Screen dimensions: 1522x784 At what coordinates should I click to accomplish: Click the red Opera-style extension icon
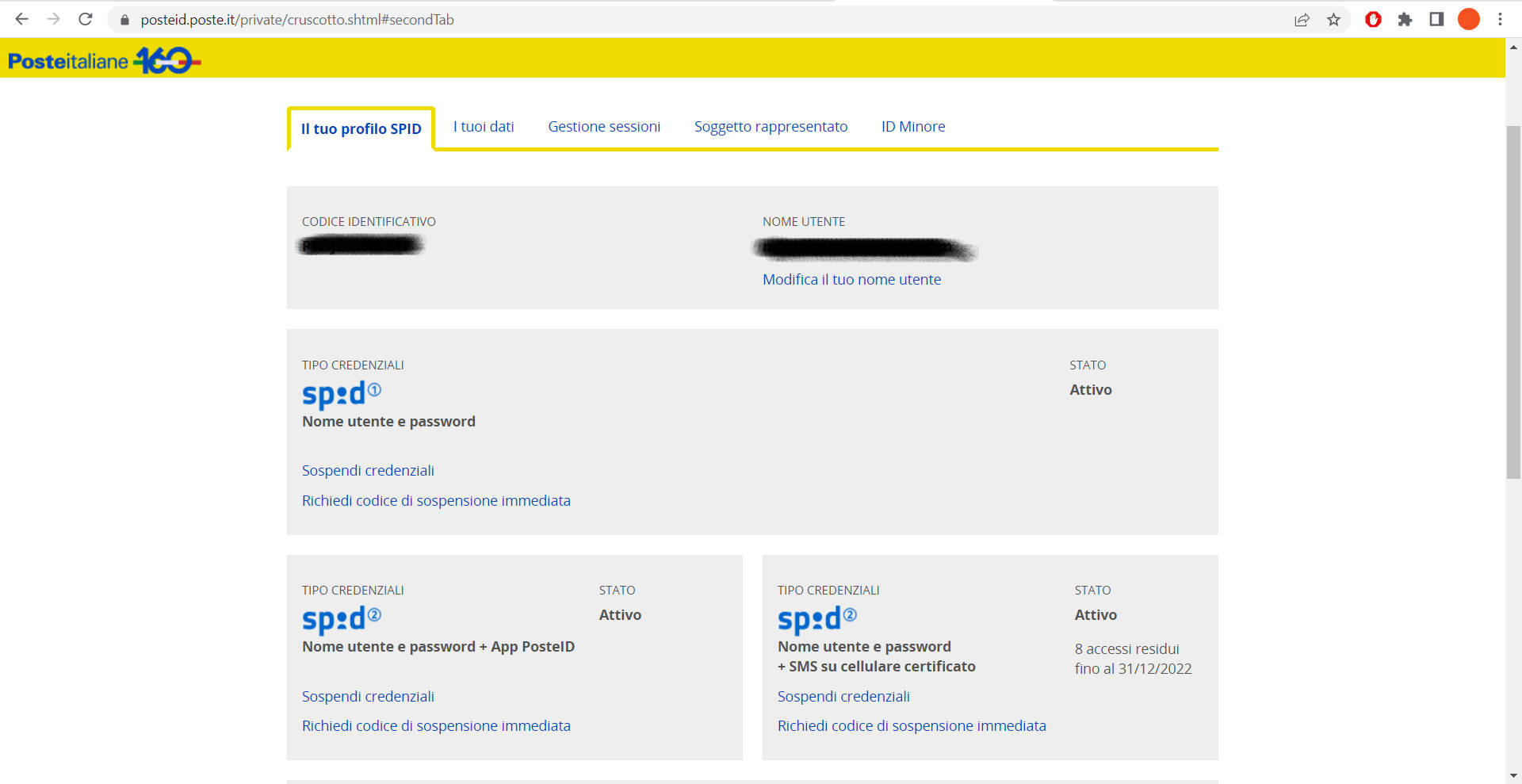click(x=1373, y=20)
